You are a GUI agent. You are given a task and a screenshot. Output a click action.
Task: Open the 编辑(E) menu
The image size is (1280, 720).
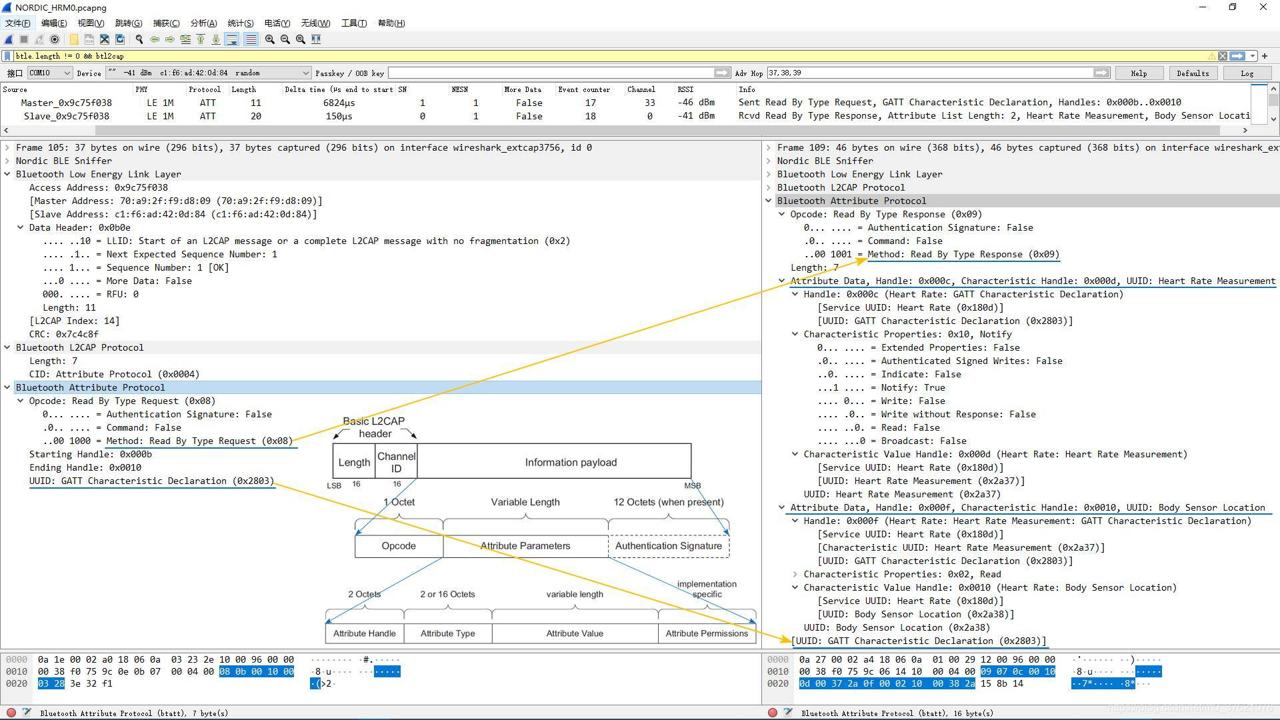tap(54, 23)
